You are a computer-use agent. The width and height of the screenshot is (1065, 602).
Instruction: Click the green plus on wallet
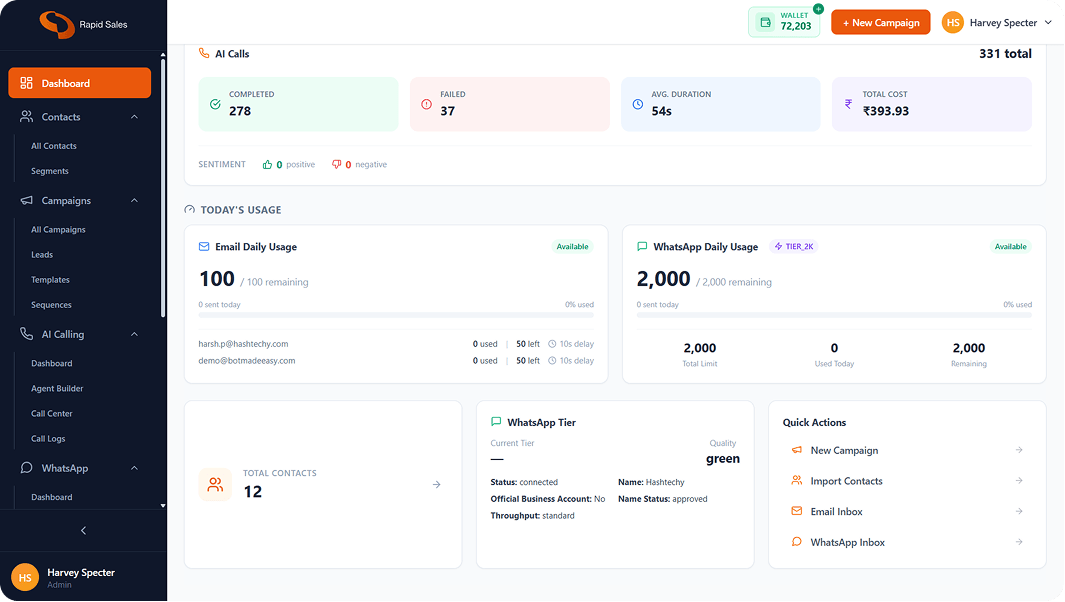click(x=818, y=9)
